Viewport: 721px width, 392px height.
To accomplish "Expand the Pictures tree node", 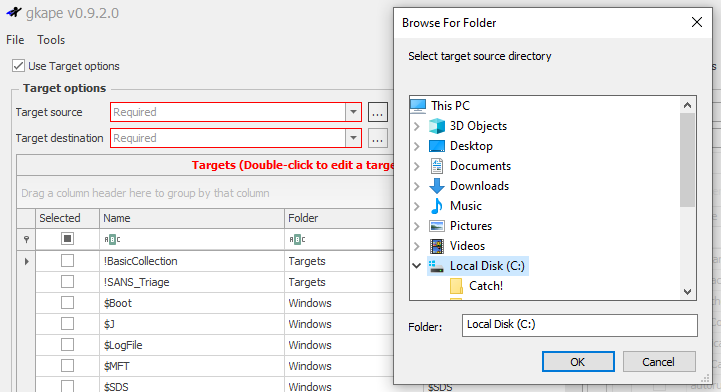I will (x=417, y=226).
